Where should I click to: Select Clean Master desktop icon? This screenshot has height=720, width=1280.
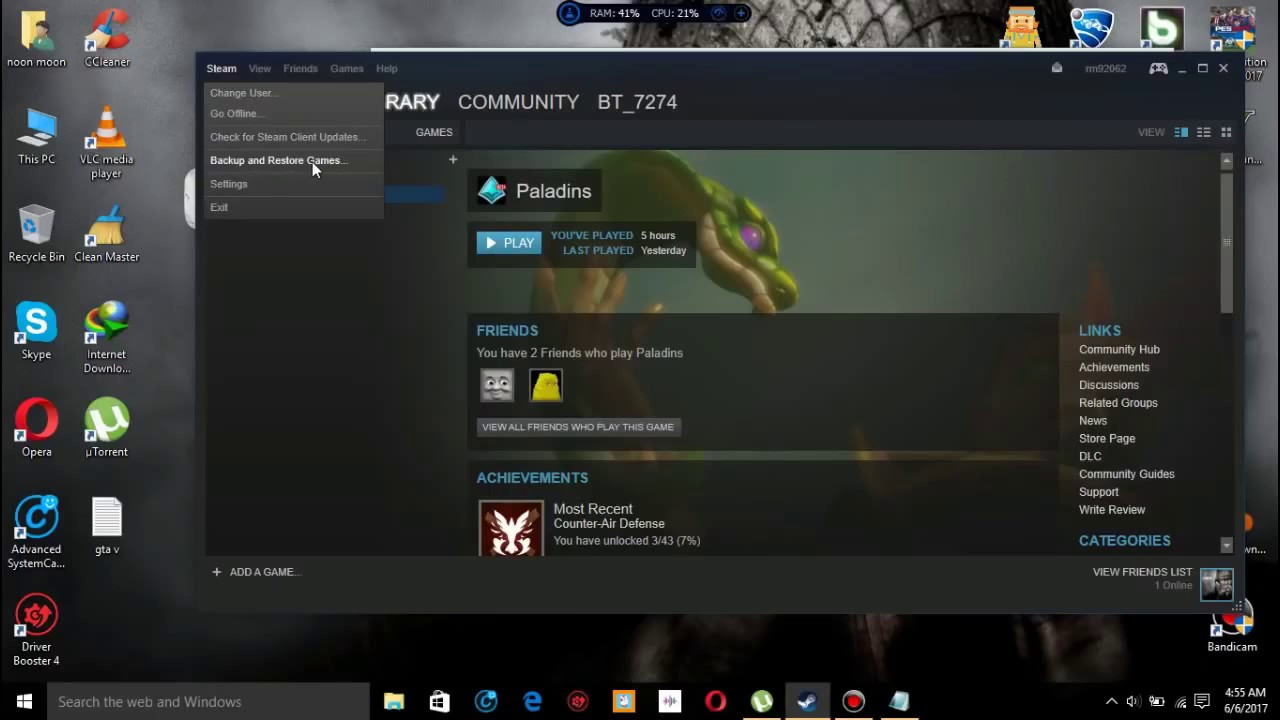(x=107, y=233)
